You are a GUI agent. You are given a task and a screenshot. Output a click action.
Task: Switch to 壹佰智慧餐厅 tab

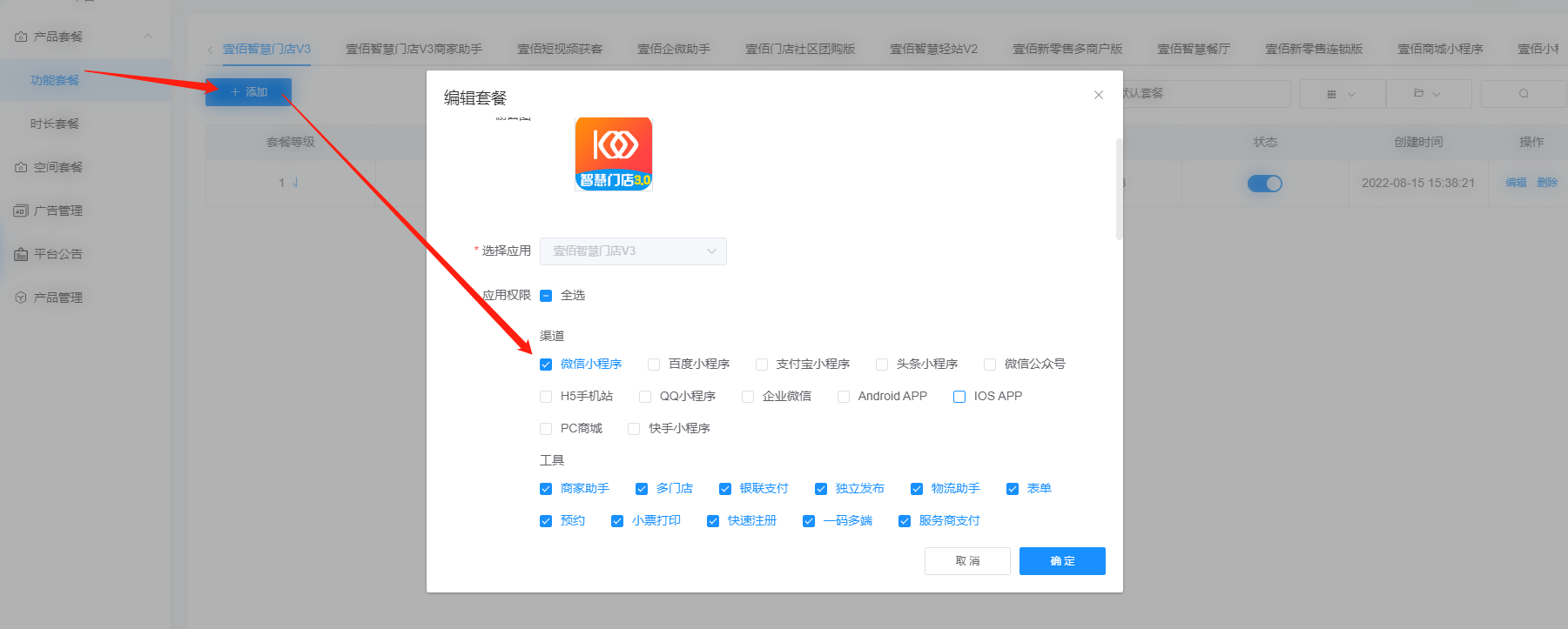click(1194, 49)
